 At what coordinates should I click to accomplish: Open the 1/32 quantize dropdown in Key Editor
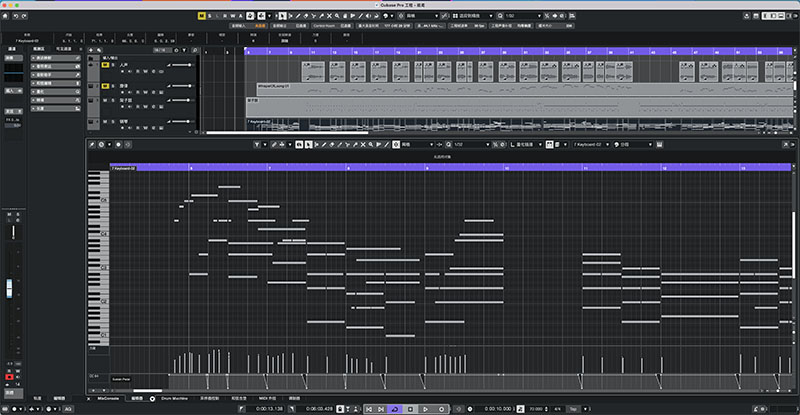[x=471, y=144]
